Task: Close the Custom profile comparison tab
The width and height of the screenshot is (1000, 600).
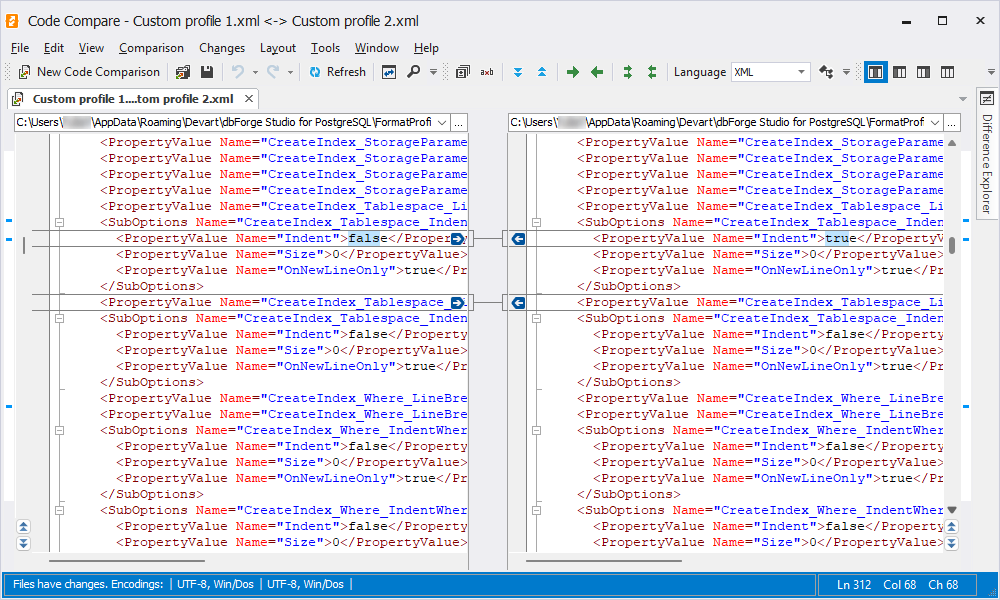Action: point(248,99)
